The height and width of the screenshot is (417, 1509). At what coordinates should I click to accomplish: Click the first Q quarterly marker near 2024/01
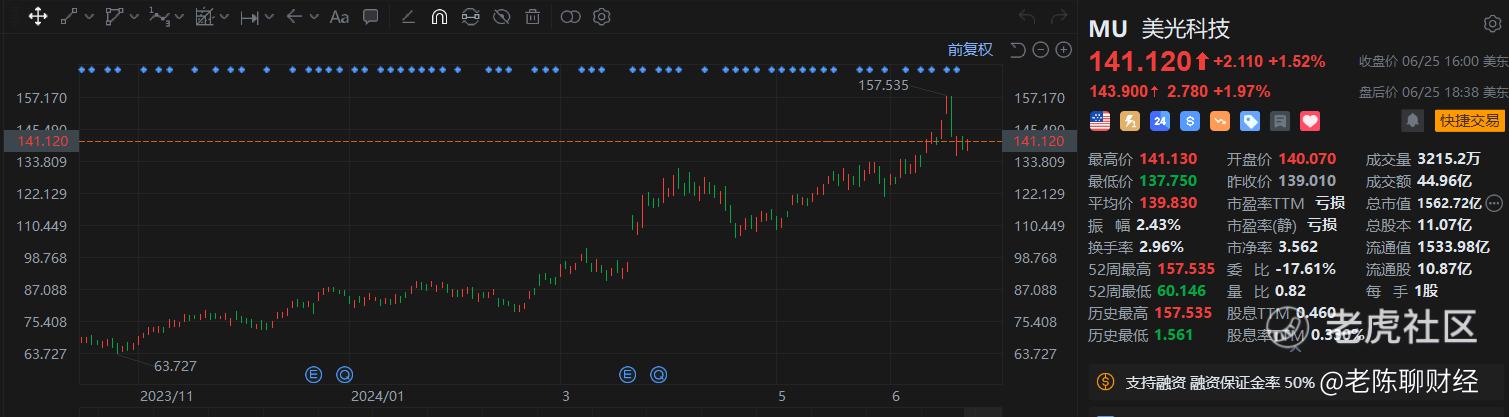[344, 374]
